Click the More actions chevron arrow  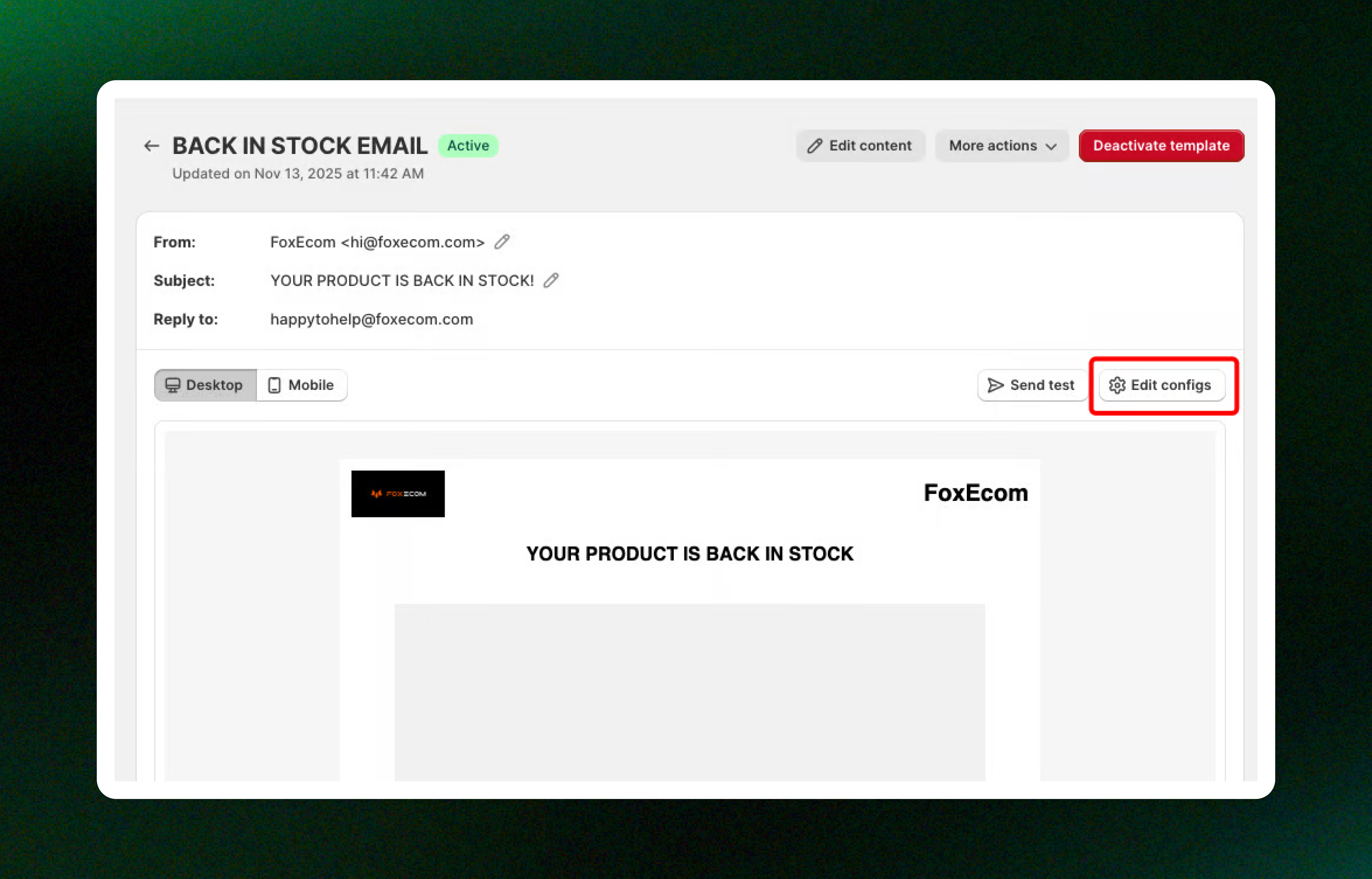click(1051, 147)
